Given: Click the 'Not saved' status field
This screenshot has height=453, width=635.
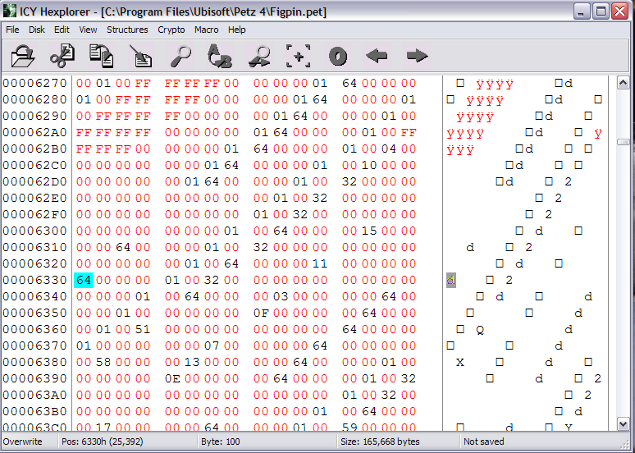Looking at the screenshot, I should (x=484, y=441).
